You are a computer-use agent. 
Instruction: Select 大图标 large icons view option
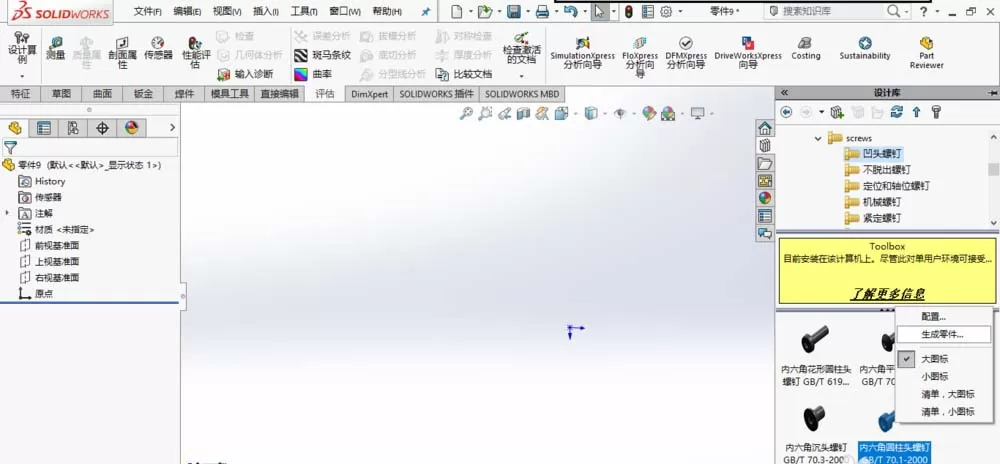(934, 359)
